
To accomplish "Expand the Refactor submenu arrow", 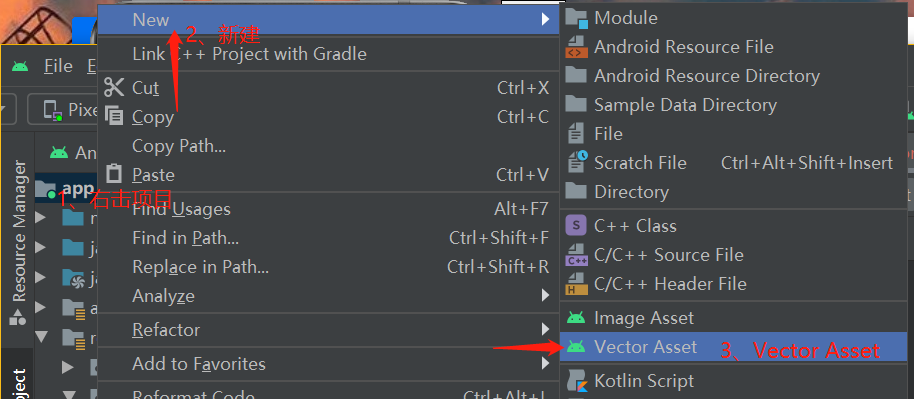I will click(545, 330).
